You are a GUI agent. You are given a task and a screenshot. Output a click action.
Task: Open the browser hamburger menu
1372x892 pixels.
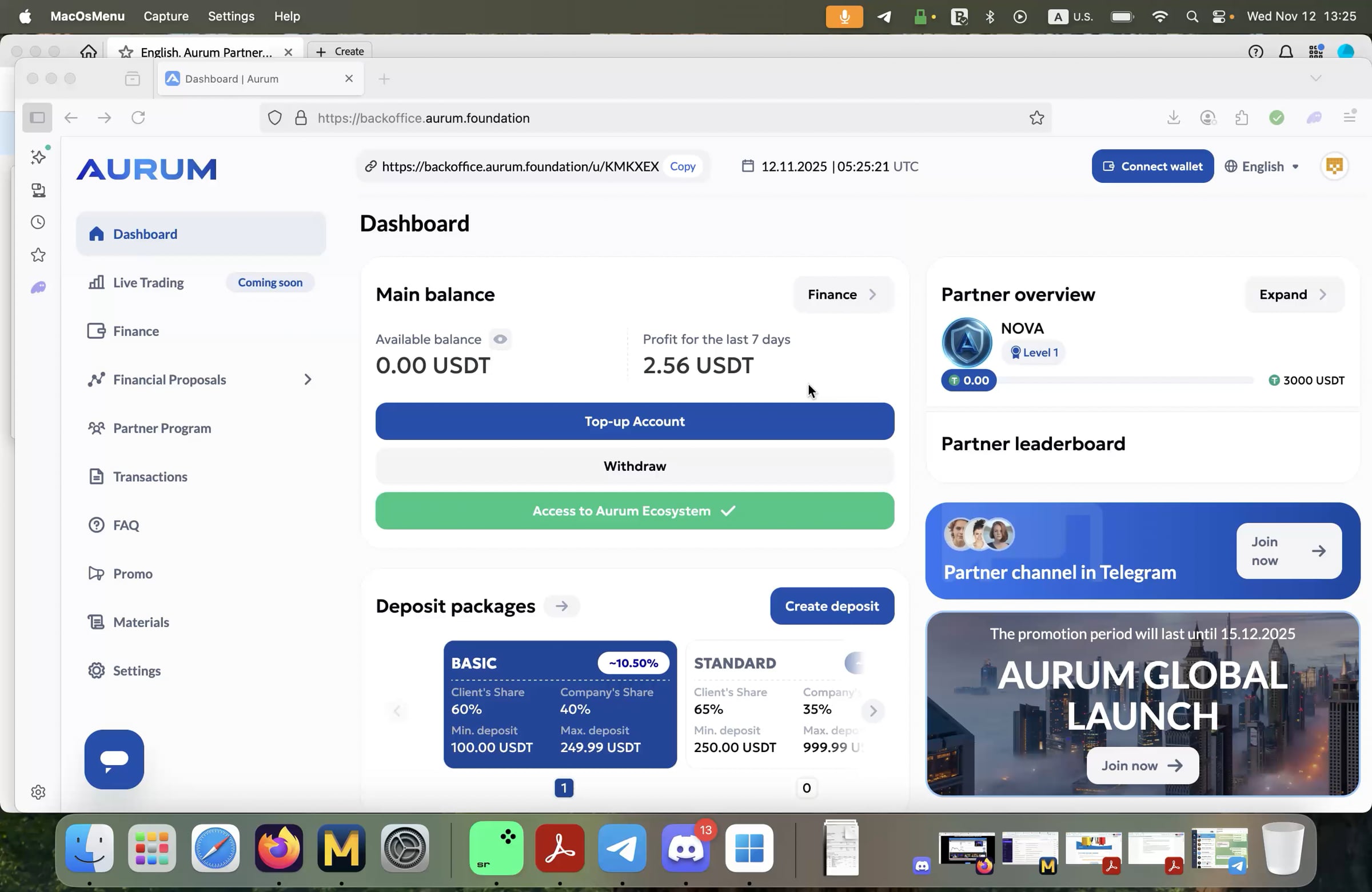point(1349,117)
